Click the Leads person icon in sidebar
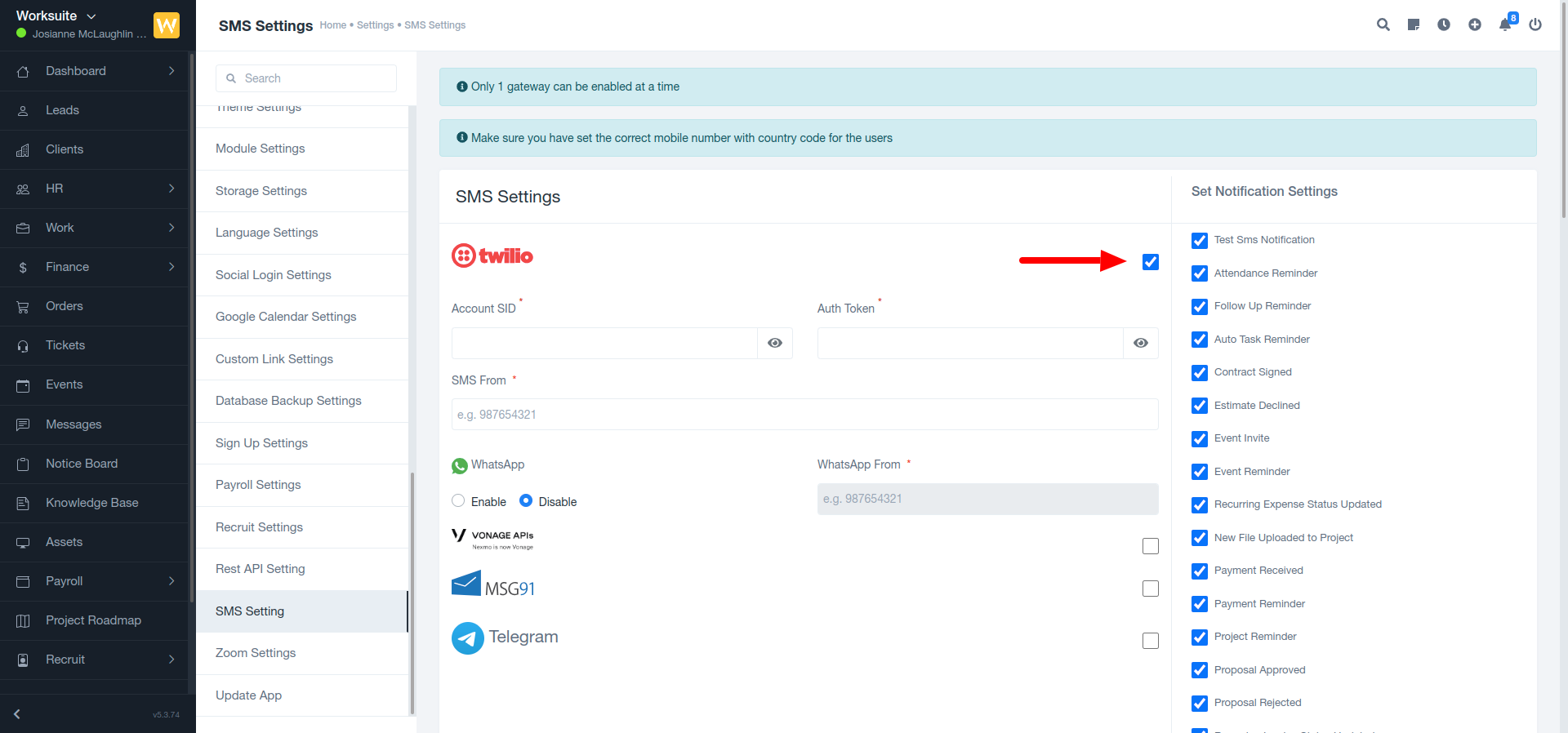 point(23,110)
